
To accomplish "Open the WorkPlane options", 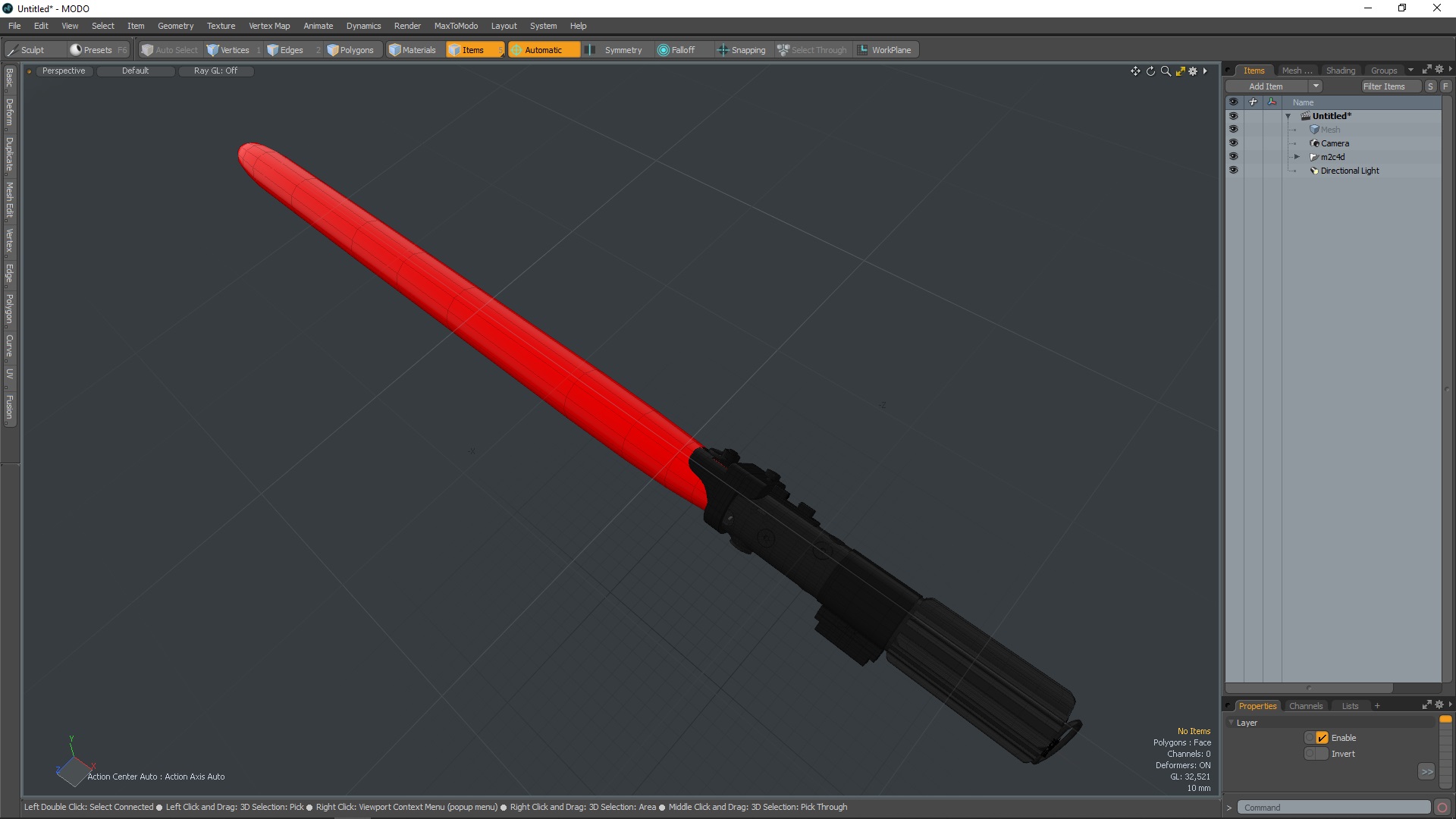I will 886,50.
